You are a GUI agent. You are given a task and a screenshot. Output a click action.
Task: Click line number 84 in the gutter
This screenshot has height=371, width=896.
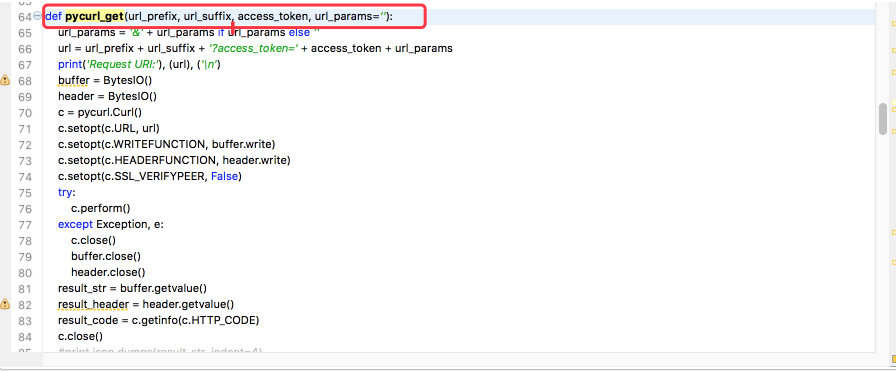(25, 337)
